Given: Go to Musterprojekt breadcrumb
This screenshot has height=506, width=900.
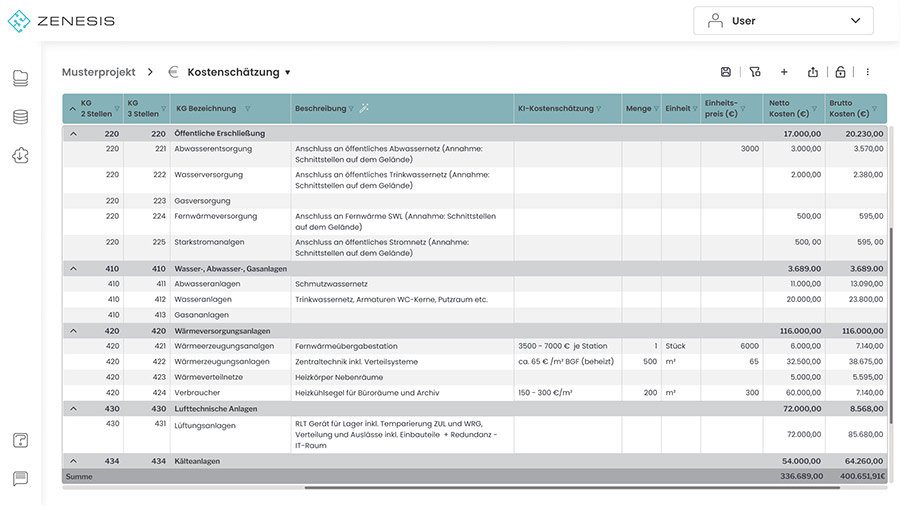Looking at the screenshot, I should click(x=98, y=72).
